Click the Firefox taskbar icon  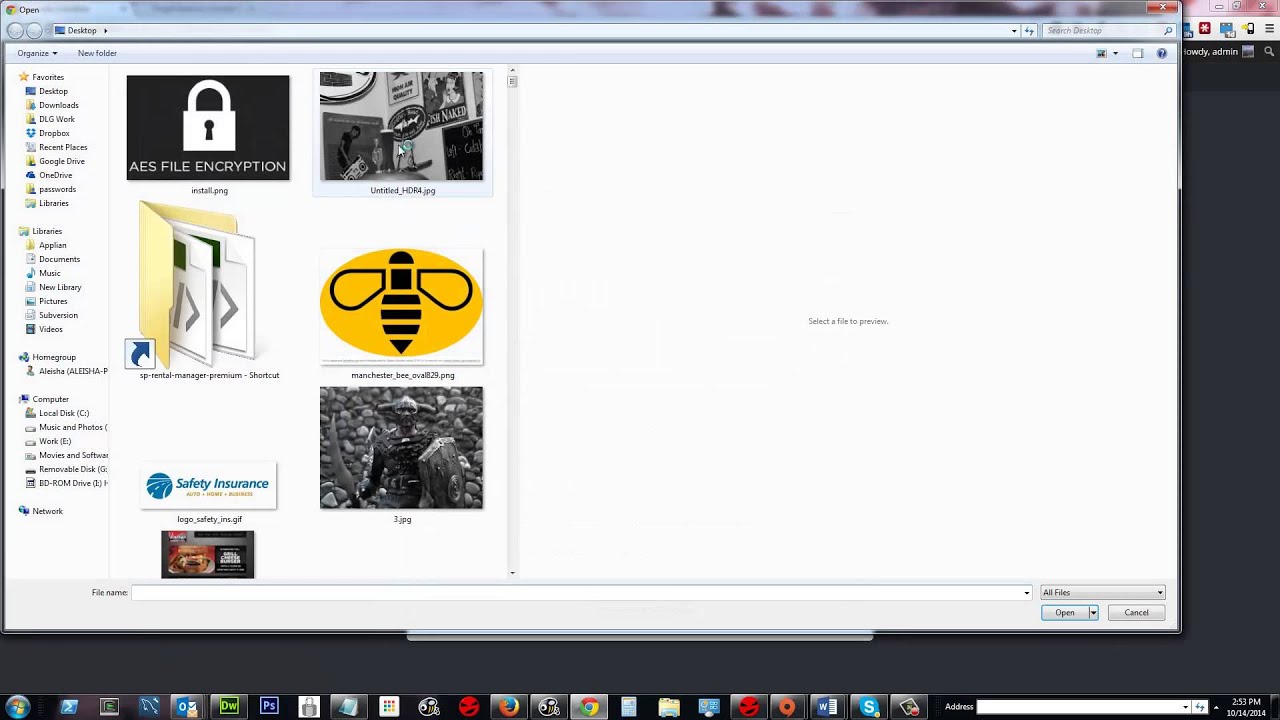pyautogui.click(x=509, y=707)
